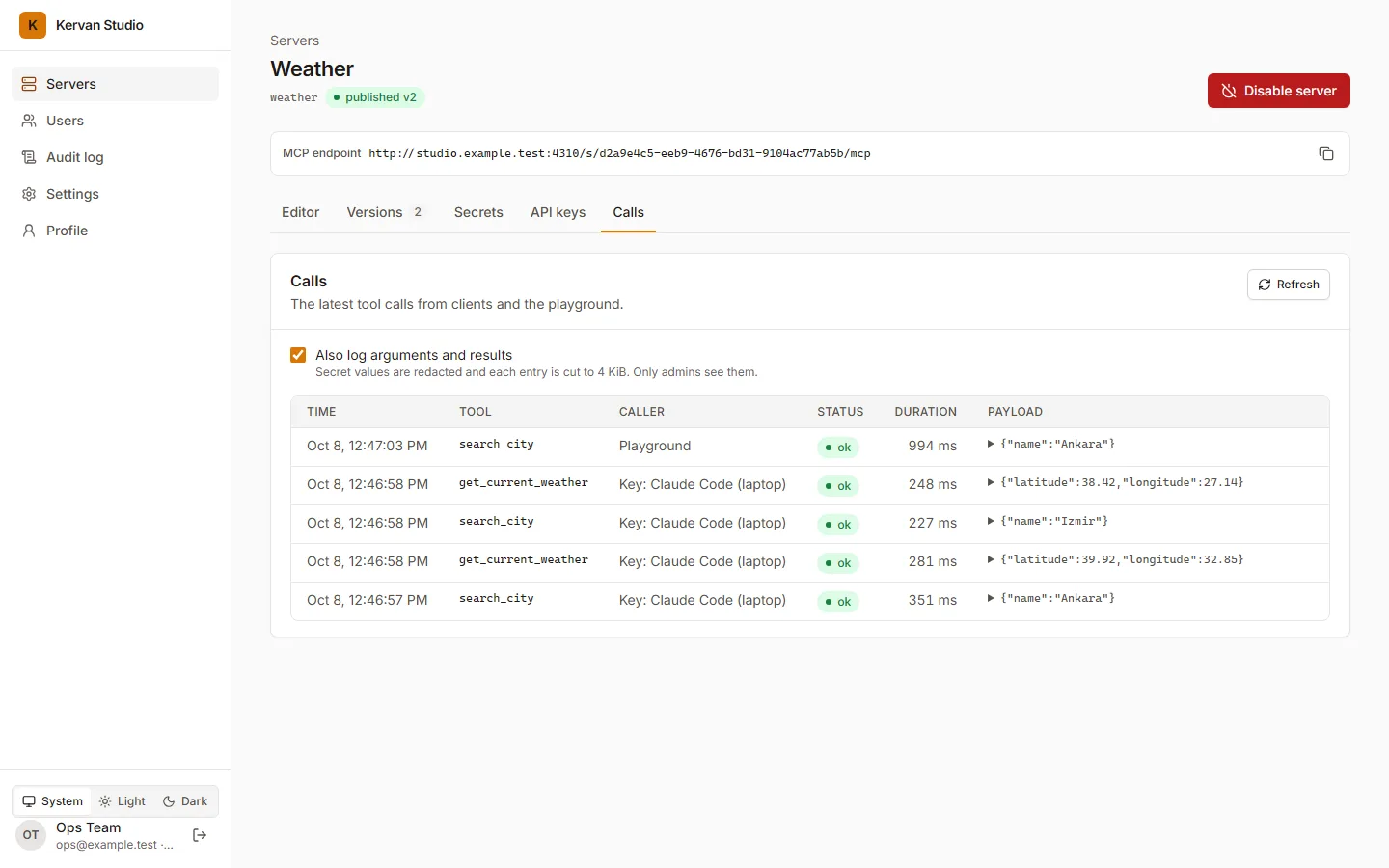This screenshot has width=1389, height=868.
Task: Open the Versions tab
Action: 387,212
